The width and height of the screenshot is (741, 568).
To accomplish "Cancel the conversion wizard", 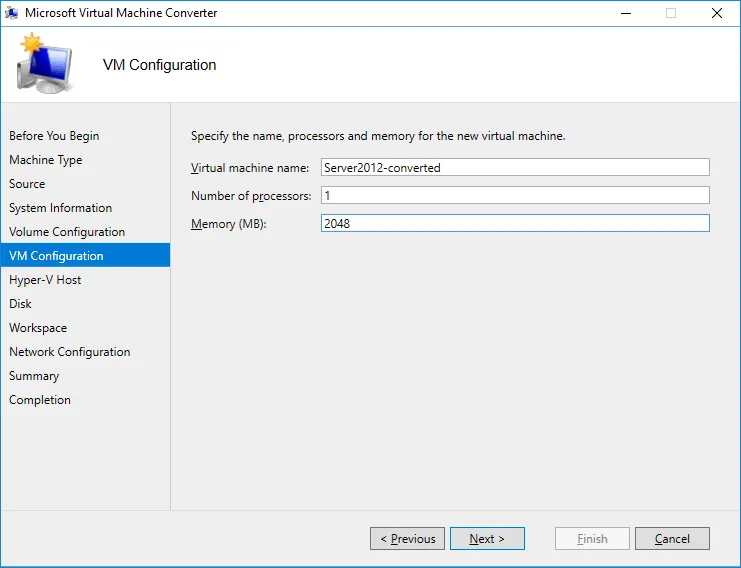I will (672, 539).
